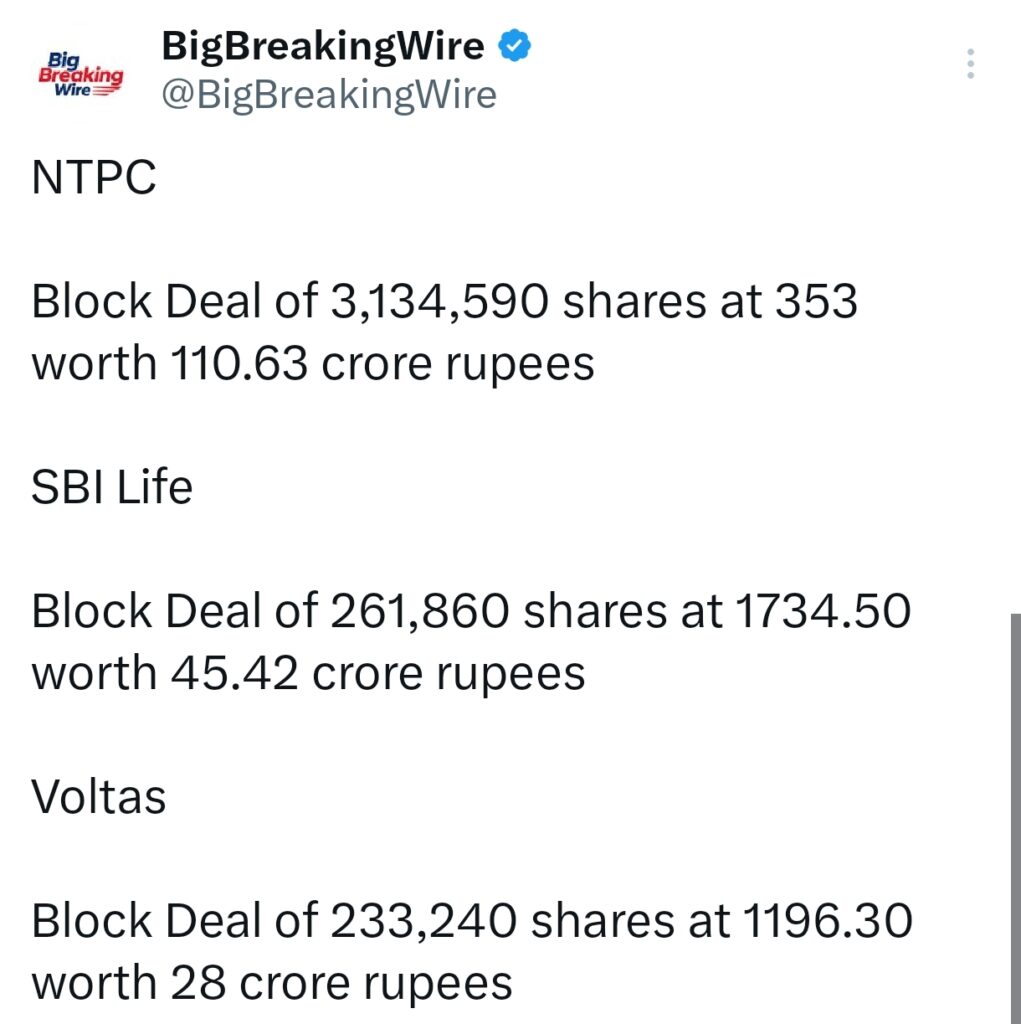Viewport: 1021px width, 1024px height.
Task: Click the BigBreakingWire profile avatar logo
Action: pyautogui.click(x=83, y=72)
